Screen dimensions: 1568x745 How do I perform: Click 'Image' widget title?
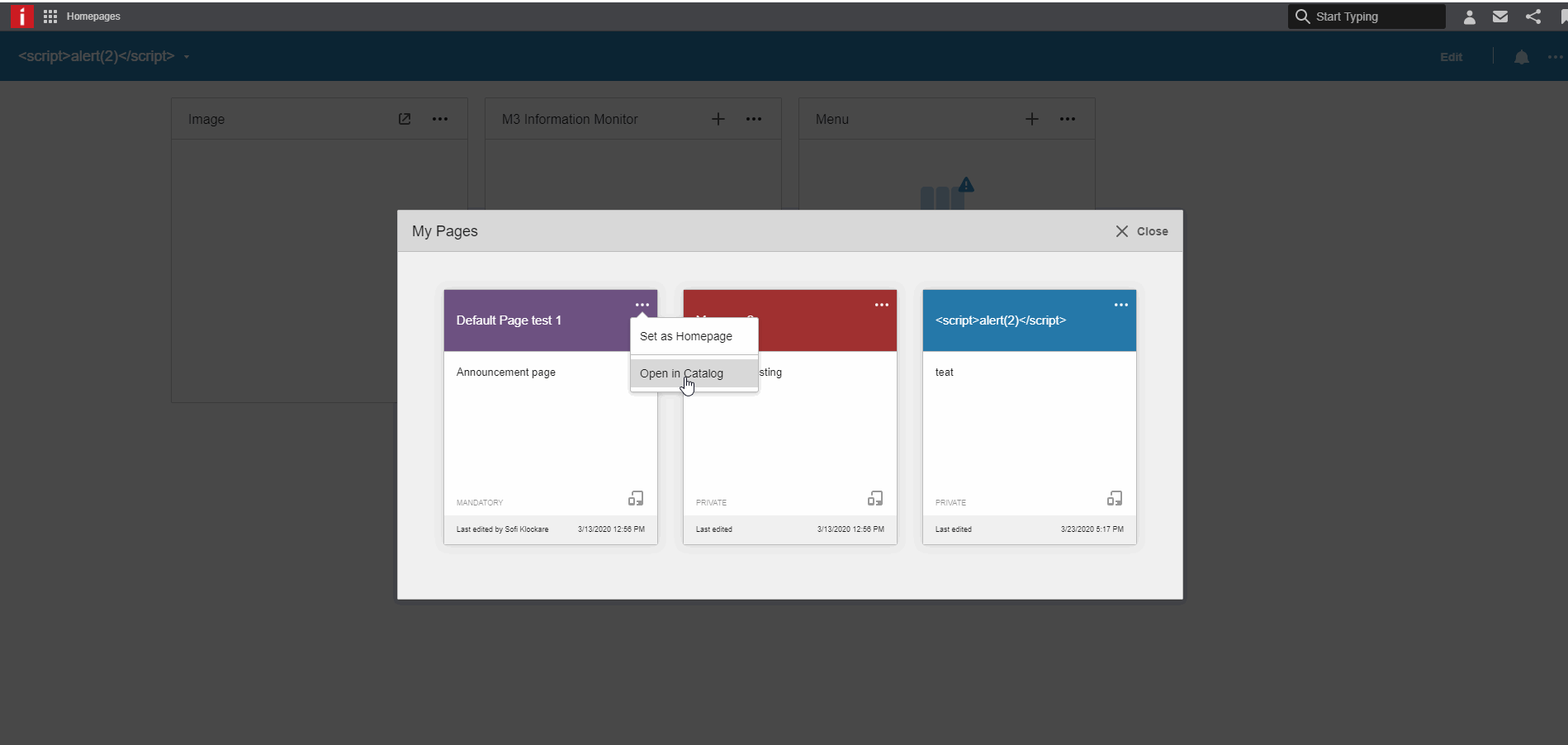(x=206, y=119)
